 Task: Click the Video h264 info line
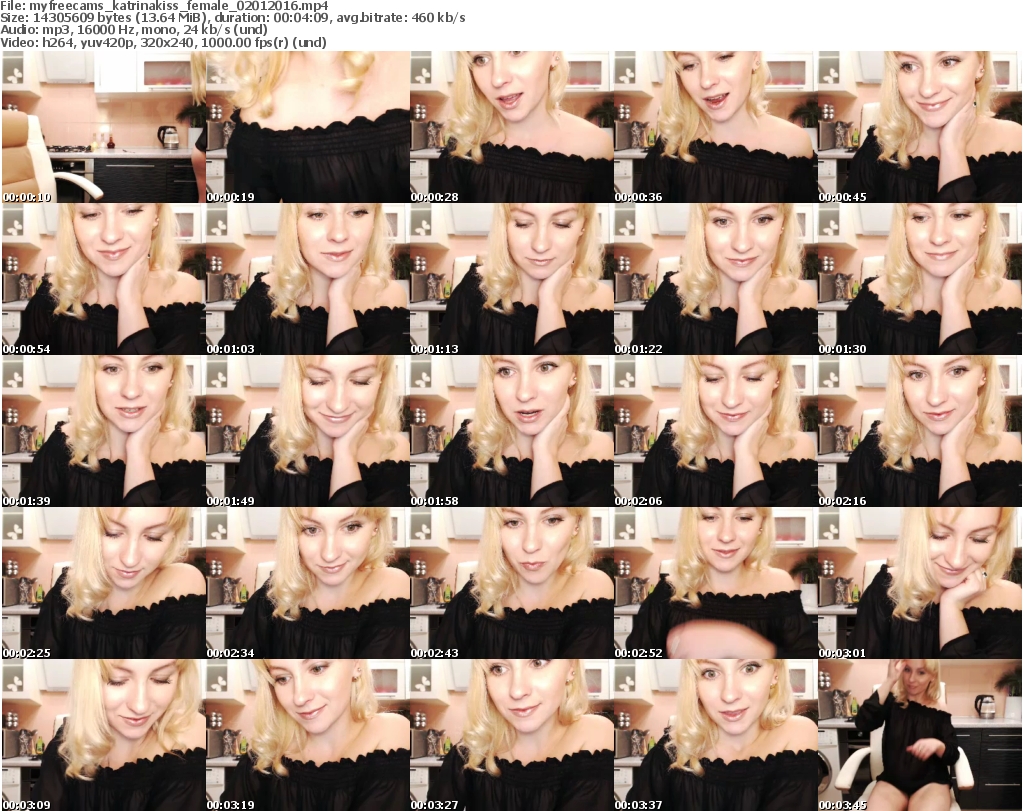point(163,42)
